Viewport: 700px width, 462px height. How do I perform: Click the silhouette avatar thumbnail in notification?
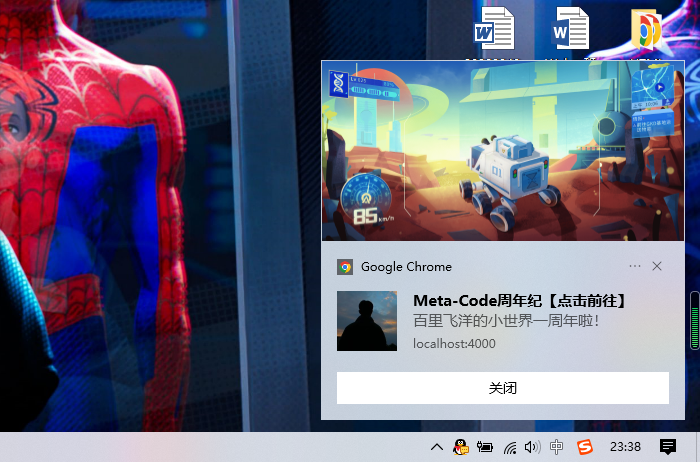(x=367, y=321)
